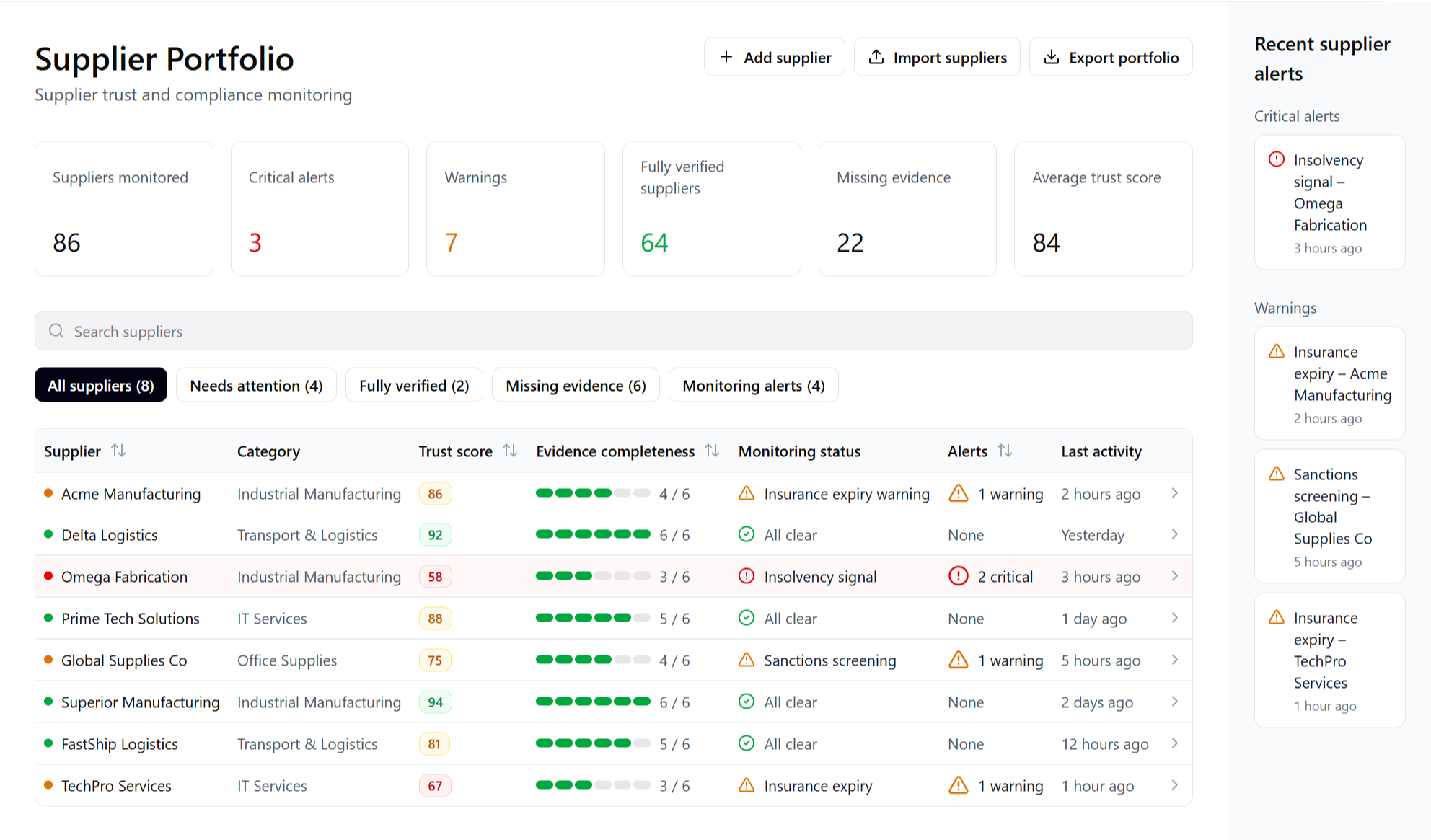This screenshot has height=840, width=1431.
Task: Click the green check icon on FastShip Logistics row
Action: point(747,743)
